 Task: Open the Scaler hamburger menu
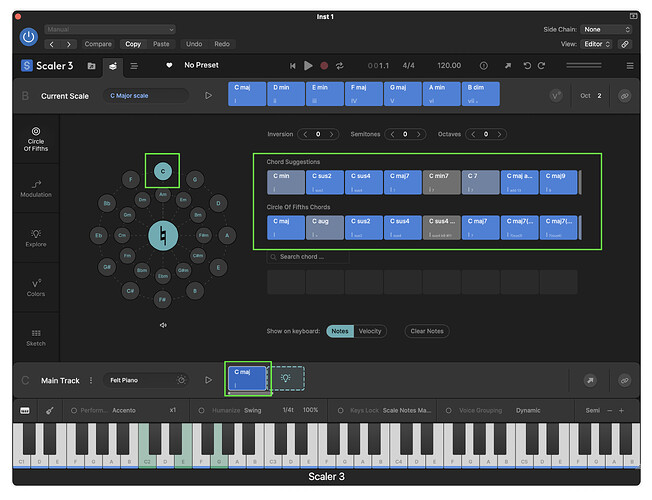(630, 66)
